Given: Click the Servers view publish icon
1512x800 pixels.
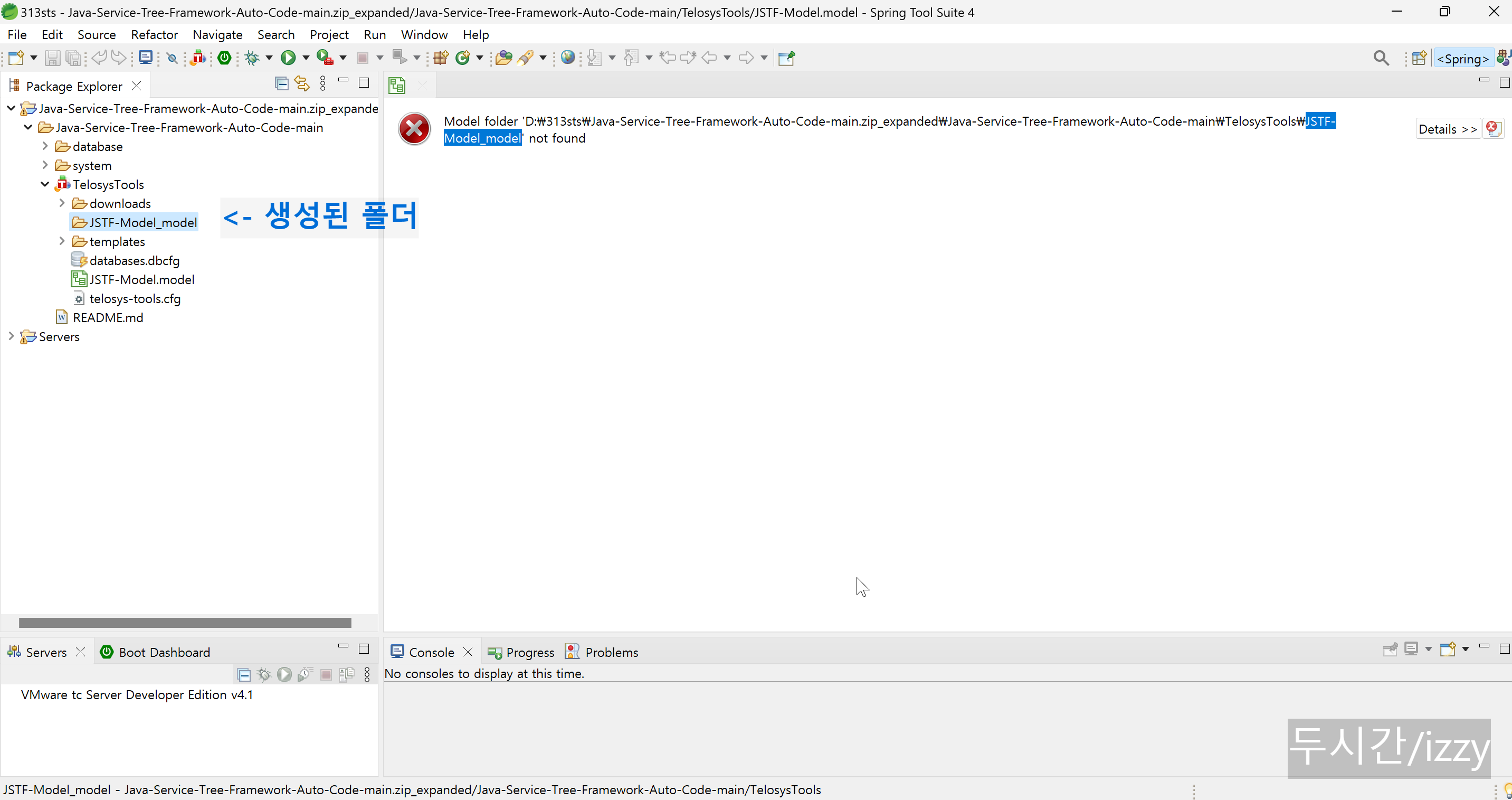Looking at the screenshot, I should 346,674.
